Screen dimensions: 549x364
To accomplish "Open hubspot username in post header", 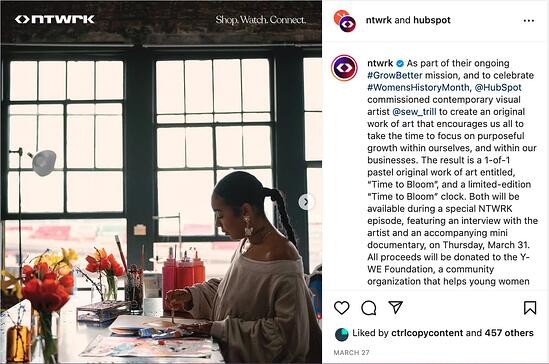I will [x=432, y=20].
